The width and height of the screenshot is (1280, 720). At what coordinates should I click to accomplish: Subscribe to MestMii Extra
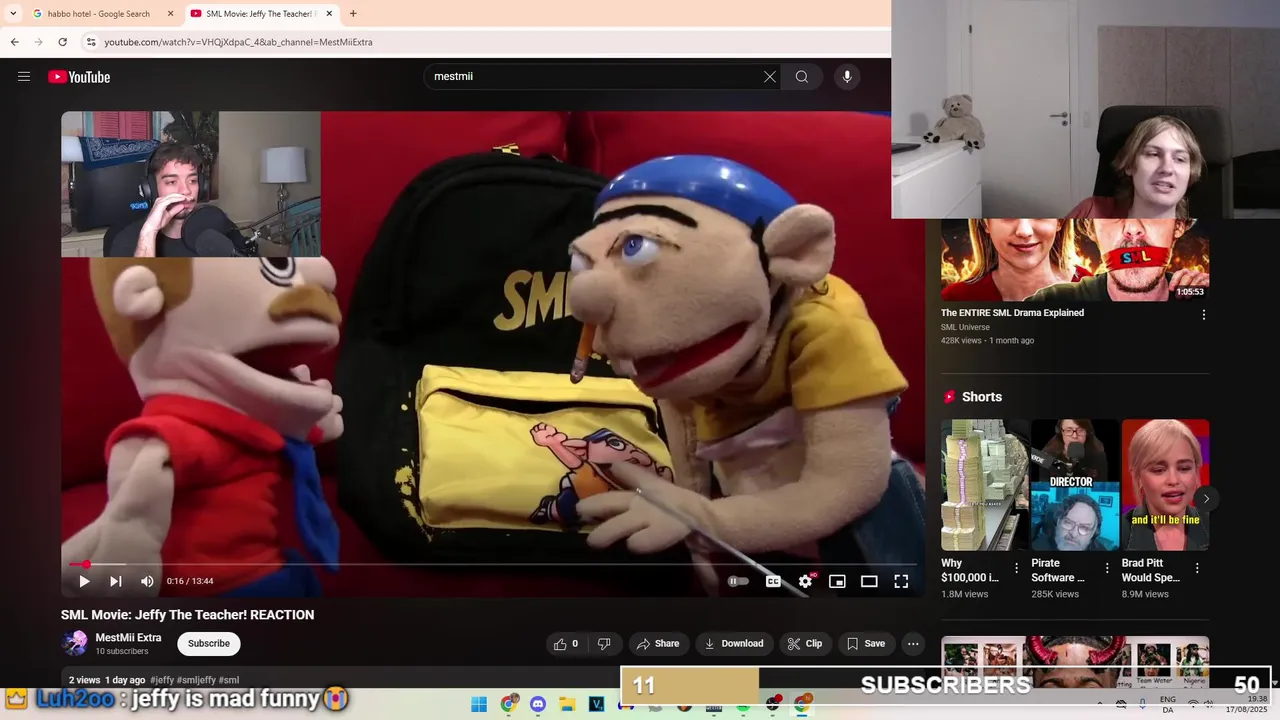tap(209, 644)
